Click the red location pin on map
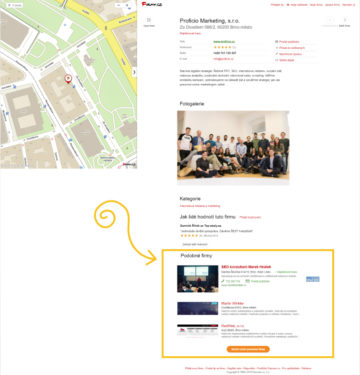 (68, 79)
